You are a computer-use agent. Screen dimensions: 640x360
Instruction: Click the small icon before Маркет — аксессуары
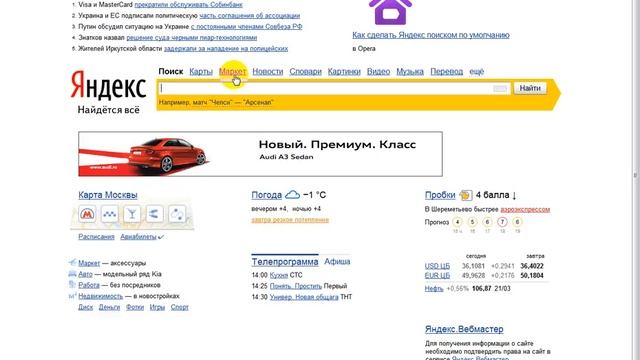72,262
